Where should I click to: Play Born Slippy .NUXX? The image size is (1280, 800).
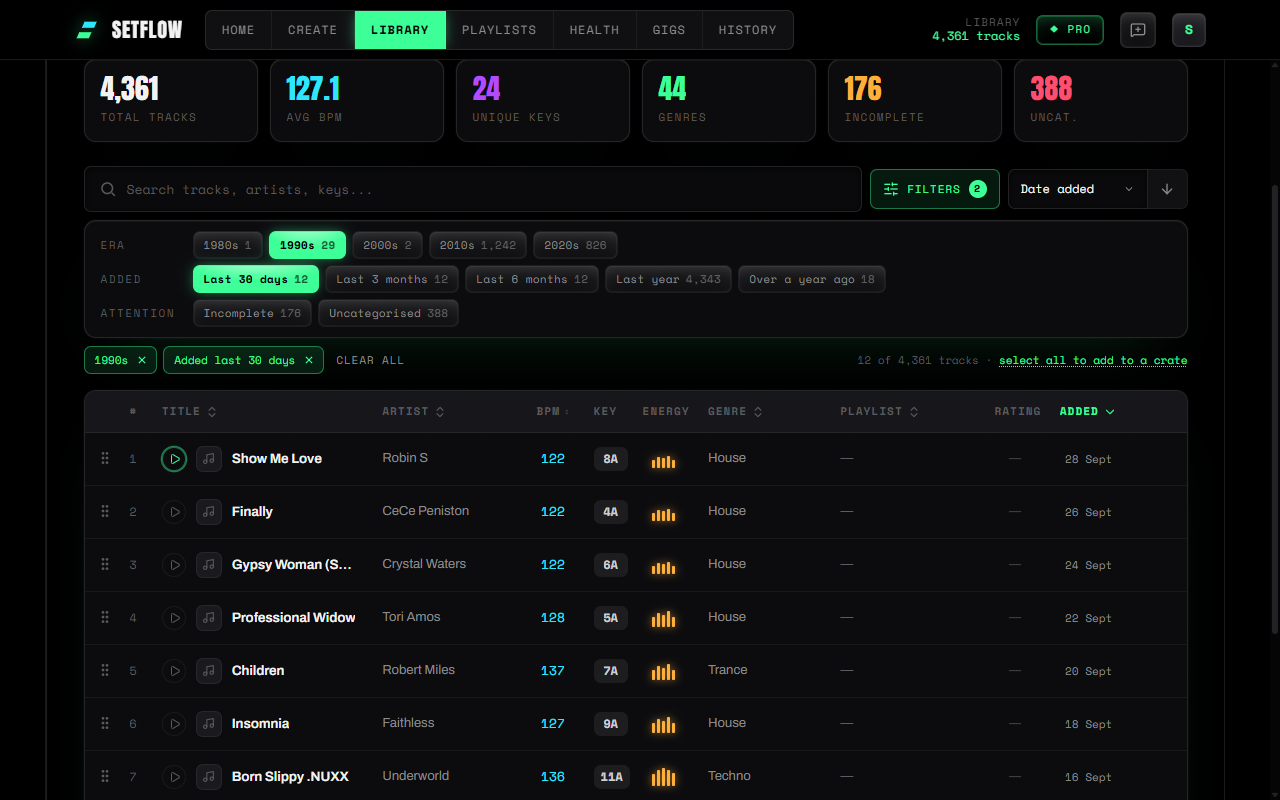click(x=174, y=777)
